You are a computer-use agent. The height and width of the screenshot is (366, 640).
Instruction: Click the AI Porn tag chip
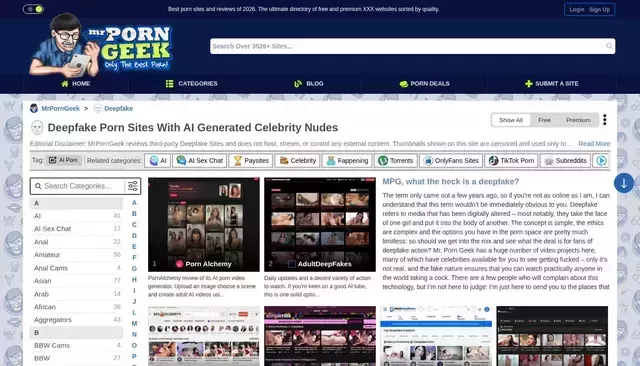[64, 160]
